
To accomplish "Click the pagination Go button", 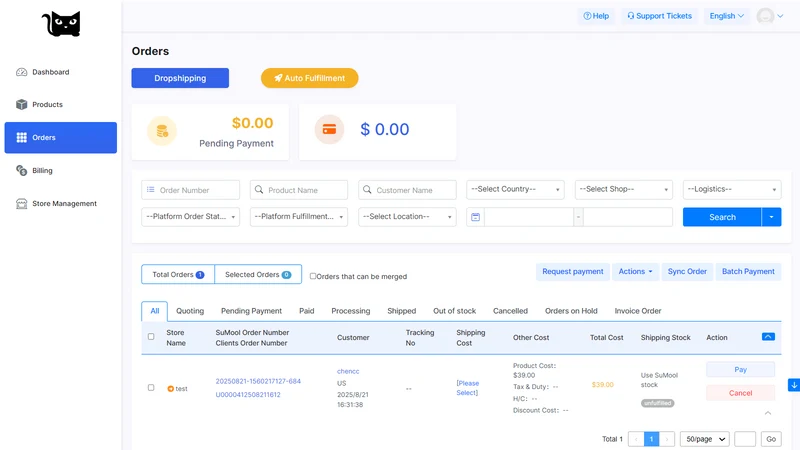I will (771, 439).
